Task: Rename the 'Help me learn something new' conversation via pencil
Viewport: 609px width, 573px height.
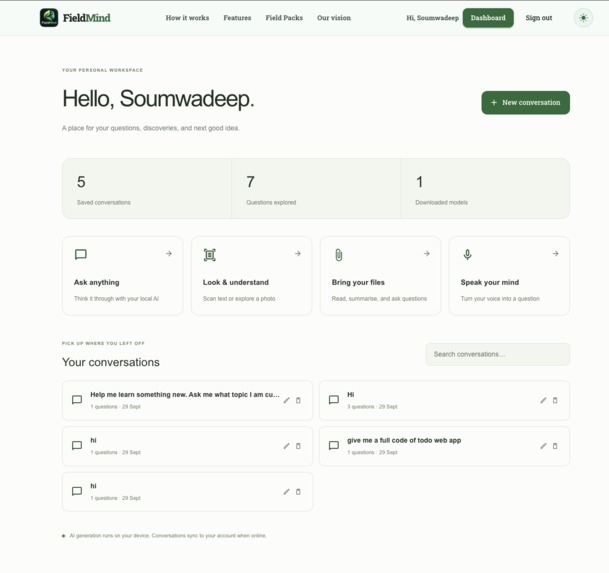Action: click(287, 400)
